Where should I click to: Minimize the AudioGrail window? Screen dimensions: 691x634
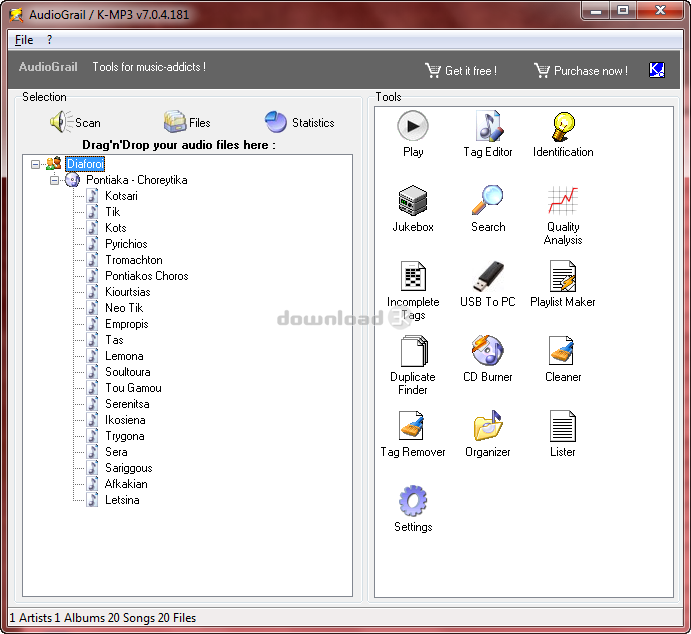pos(596,11)
